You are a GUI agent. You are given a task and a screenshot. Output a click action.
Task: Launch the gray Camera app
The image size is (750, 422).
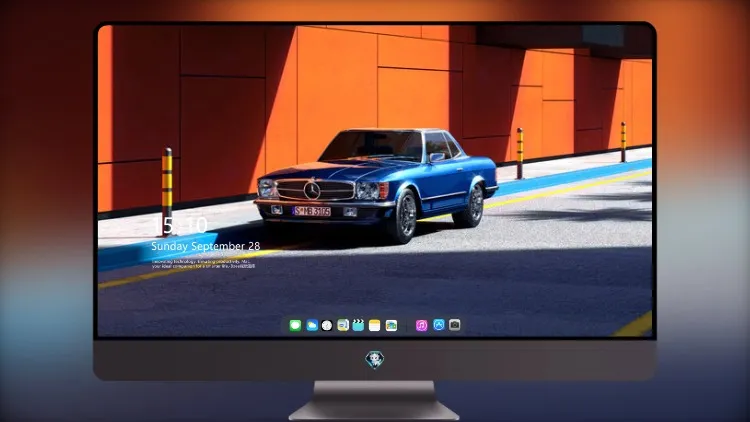point(454,325)
